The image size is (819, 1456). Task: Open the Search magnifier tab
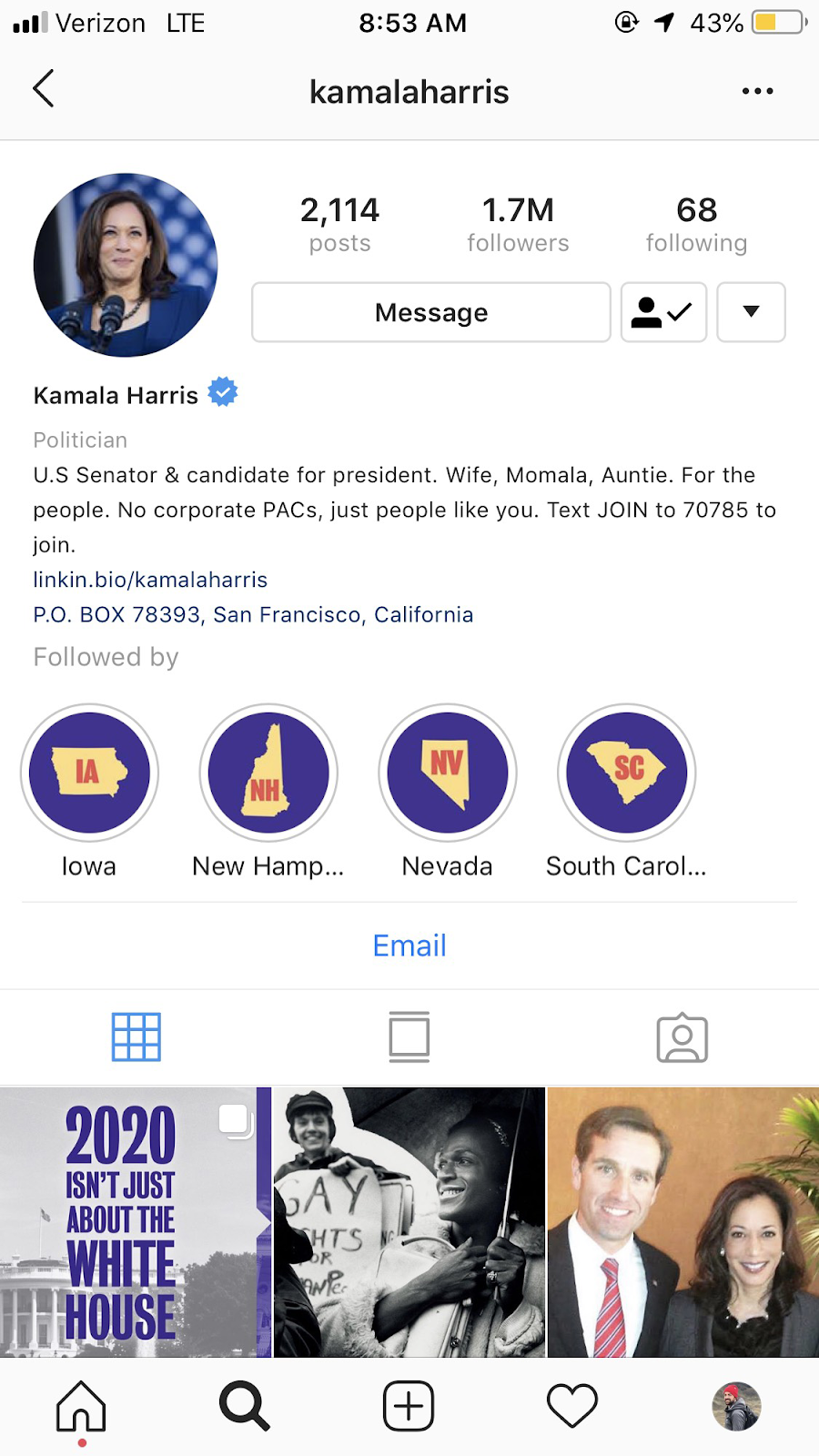click(245, 1407)
